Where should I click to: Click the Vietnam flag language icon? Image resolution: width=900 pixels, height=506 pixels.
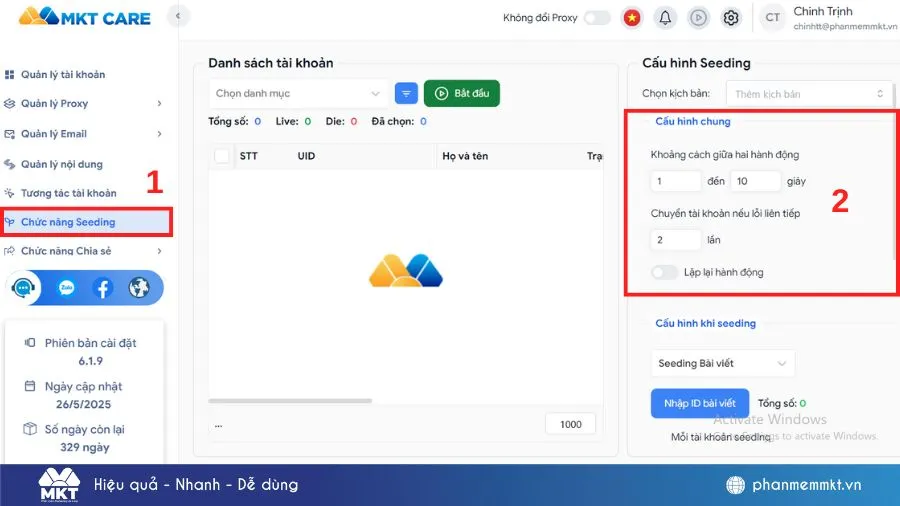632,18
